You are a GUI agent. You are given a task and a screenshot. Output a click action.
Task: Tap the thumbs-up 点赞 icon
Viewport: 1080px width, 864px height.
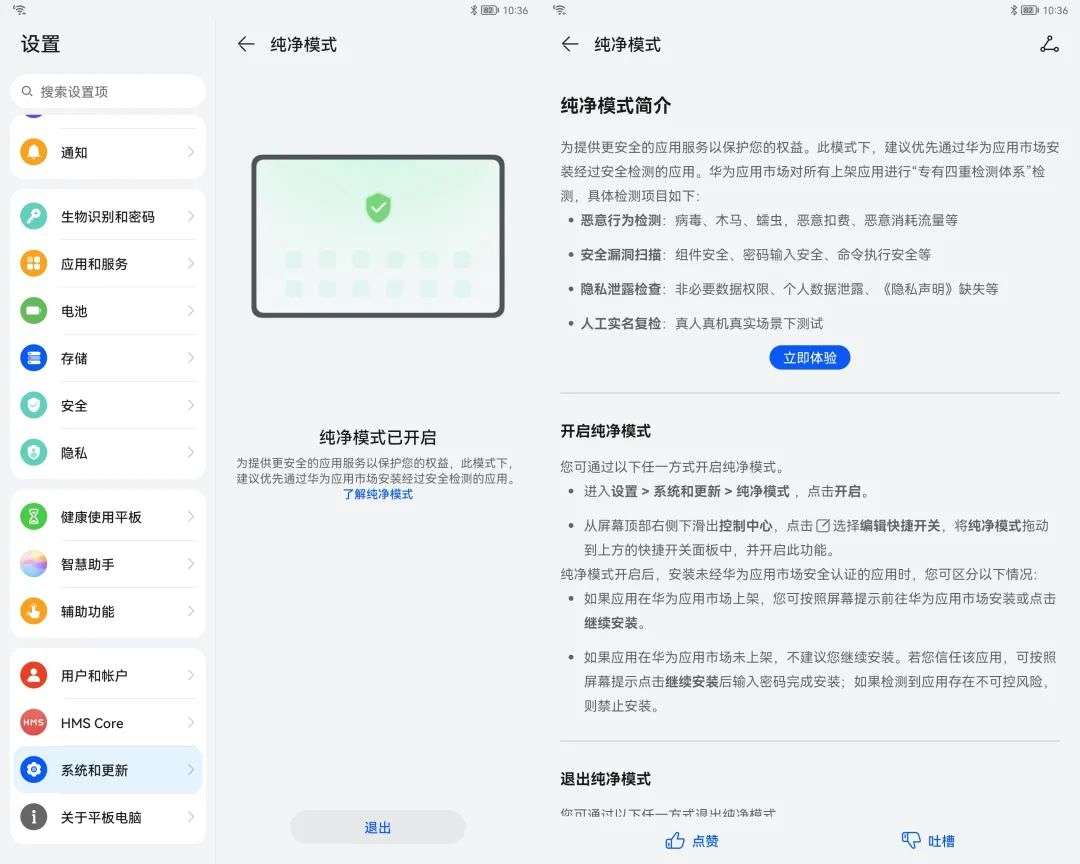(675, 841)
